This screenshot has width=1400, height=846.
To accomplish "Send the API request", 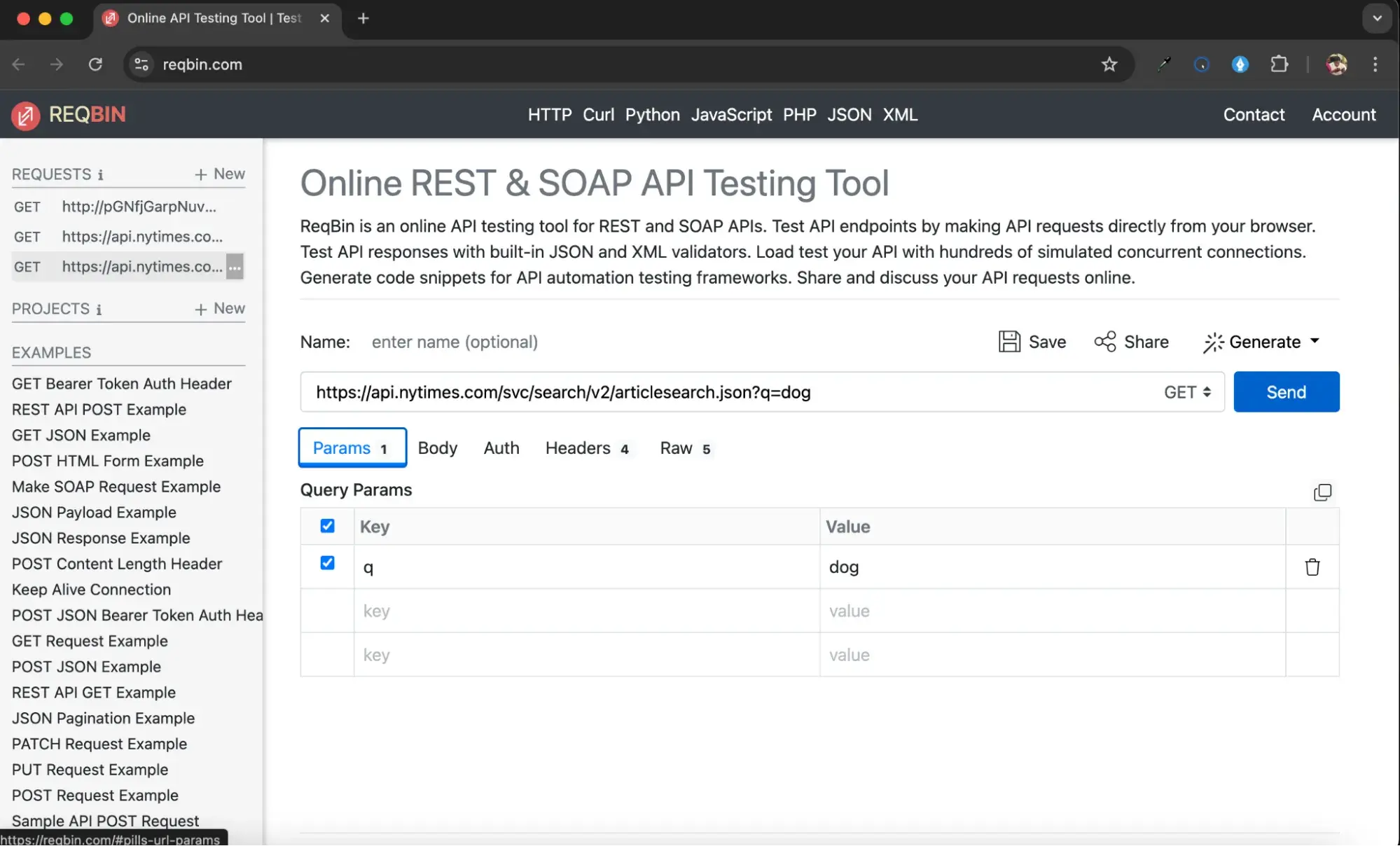I will (1286, 392).
